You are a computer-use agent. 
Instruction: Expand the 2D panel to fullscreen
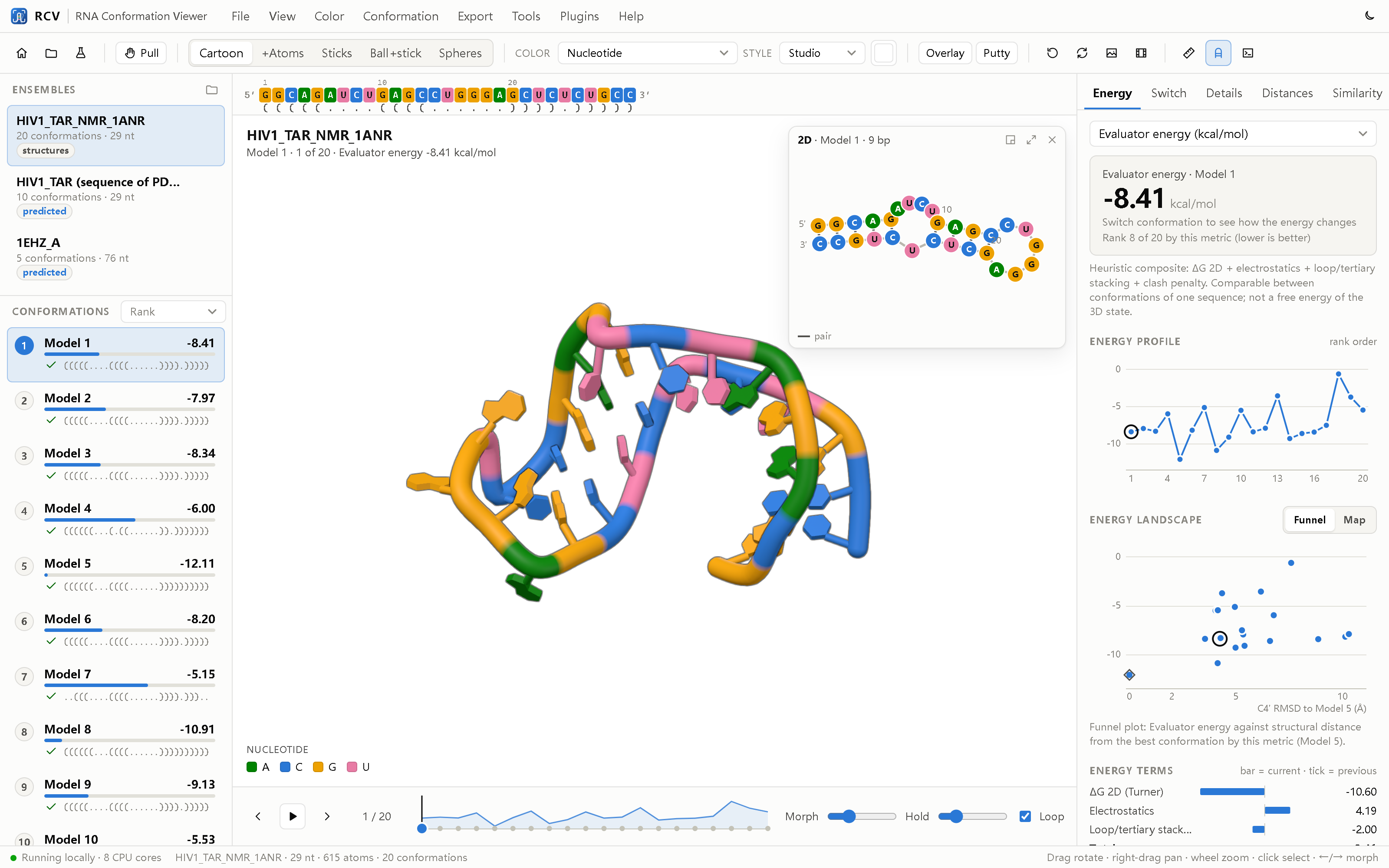1031,140
